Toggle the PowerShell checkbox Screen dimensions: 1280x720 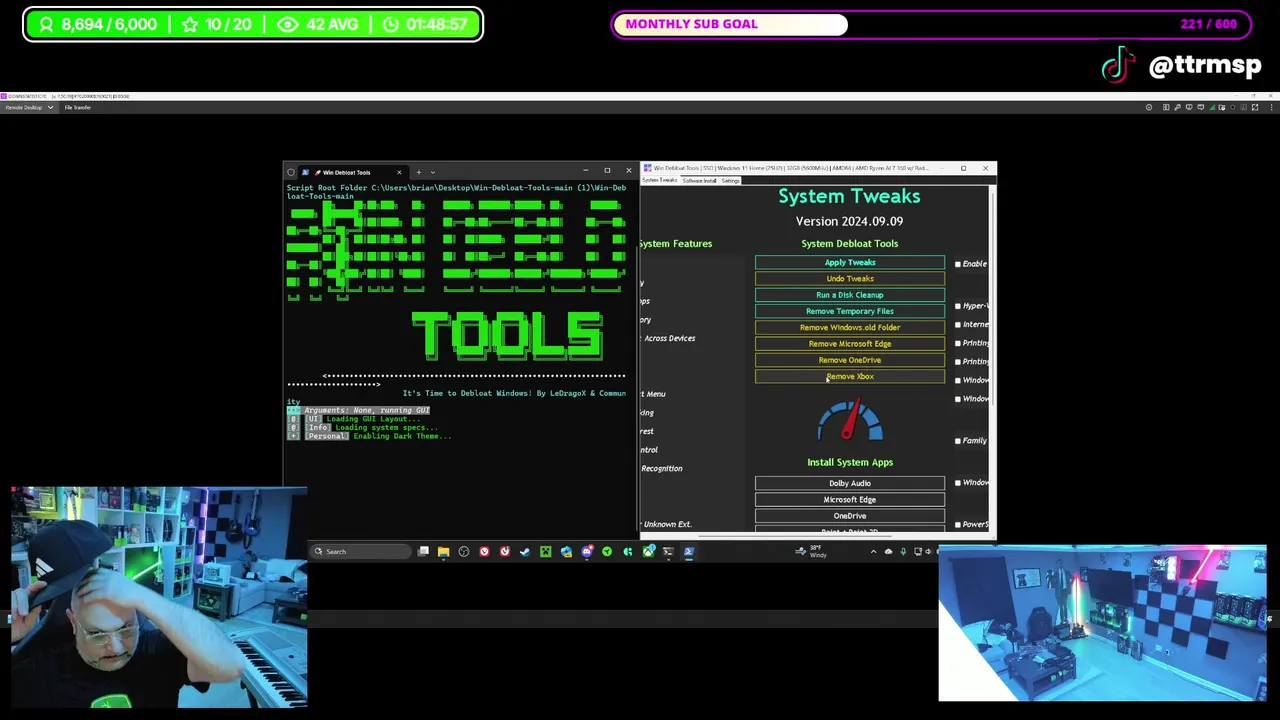(x=958, y=525)
